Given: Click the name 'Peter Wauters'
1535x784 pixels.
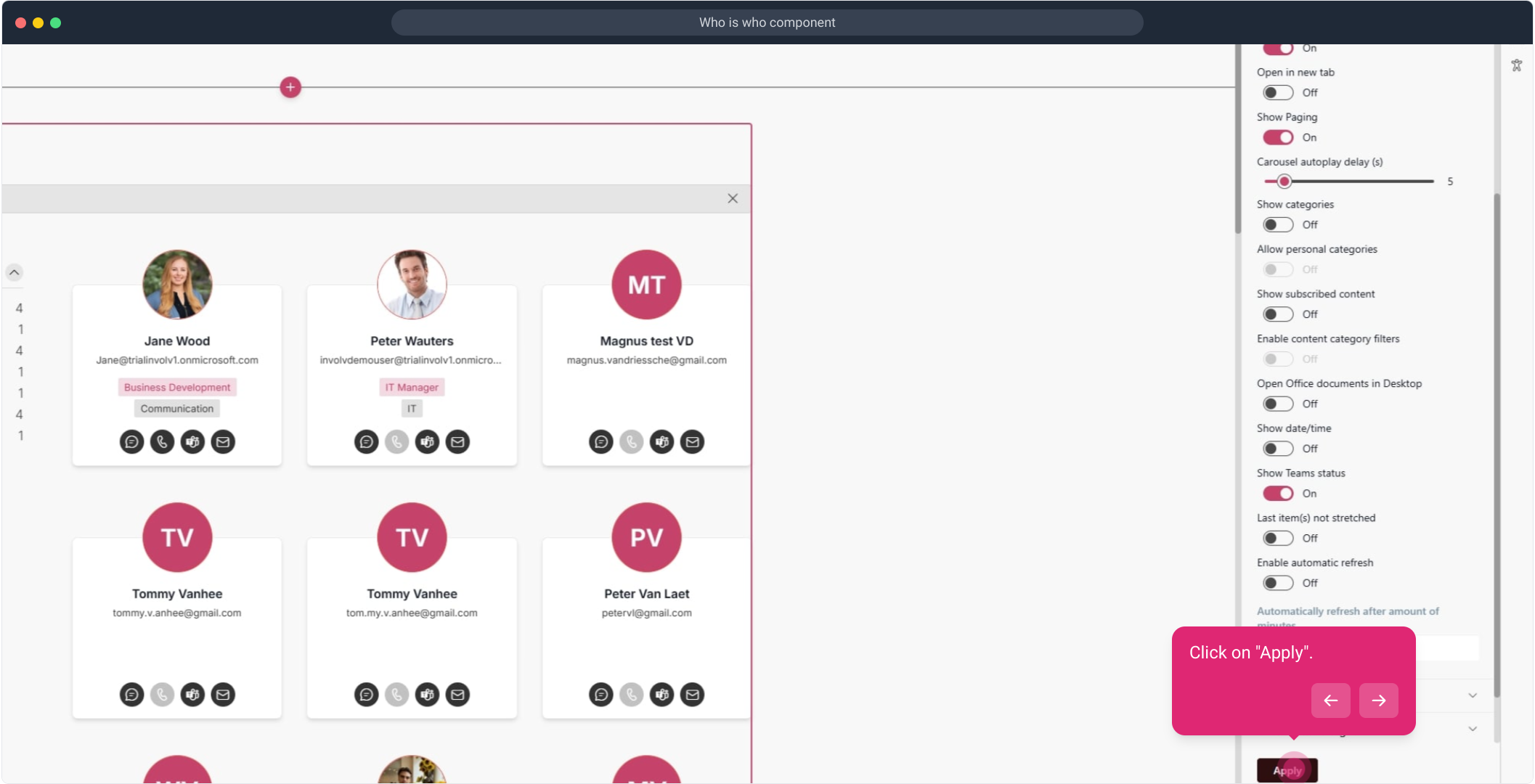Looking at the screenshot, I should point(412,341).
